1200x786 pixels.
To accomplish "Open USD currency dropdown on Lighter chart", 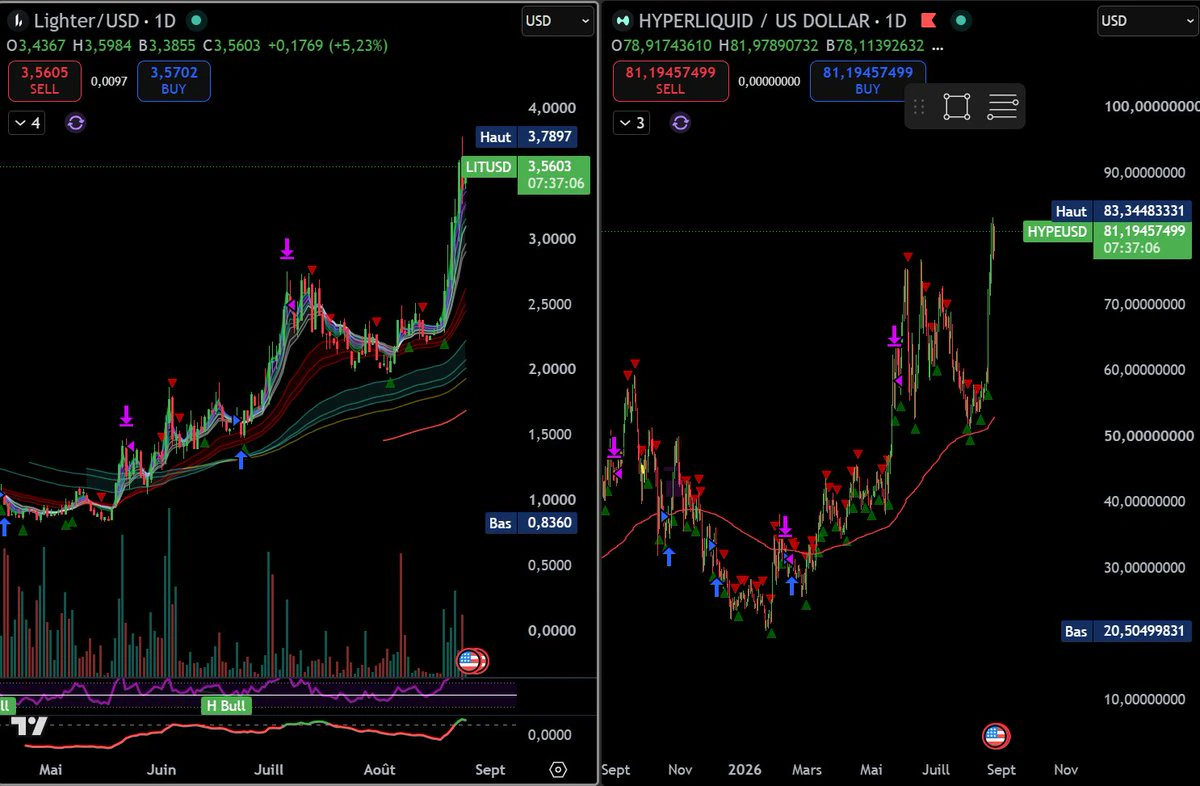I will (x=557, y=20).
